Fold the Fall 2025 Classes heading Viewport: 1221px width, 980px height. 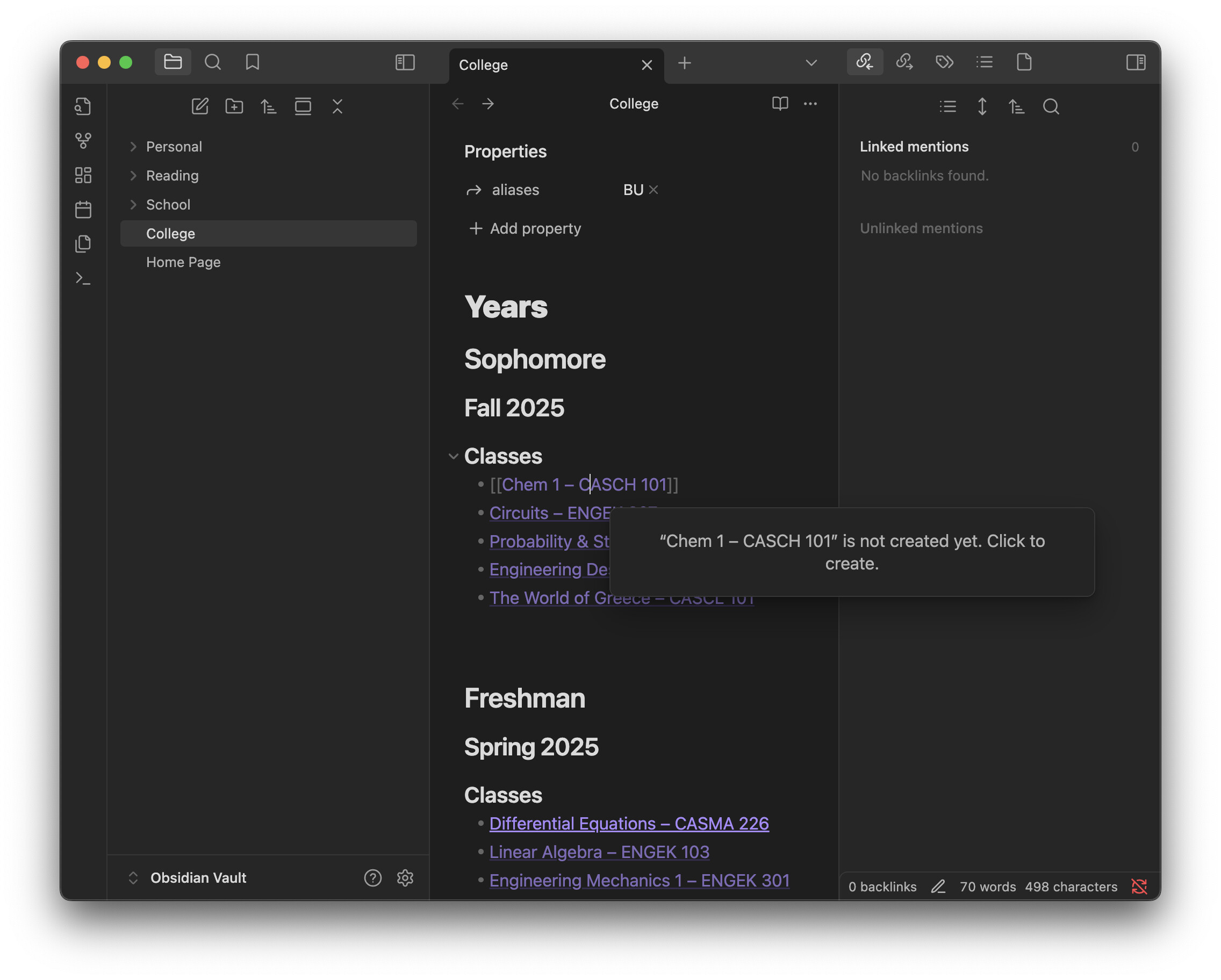(x=453, y=456)
